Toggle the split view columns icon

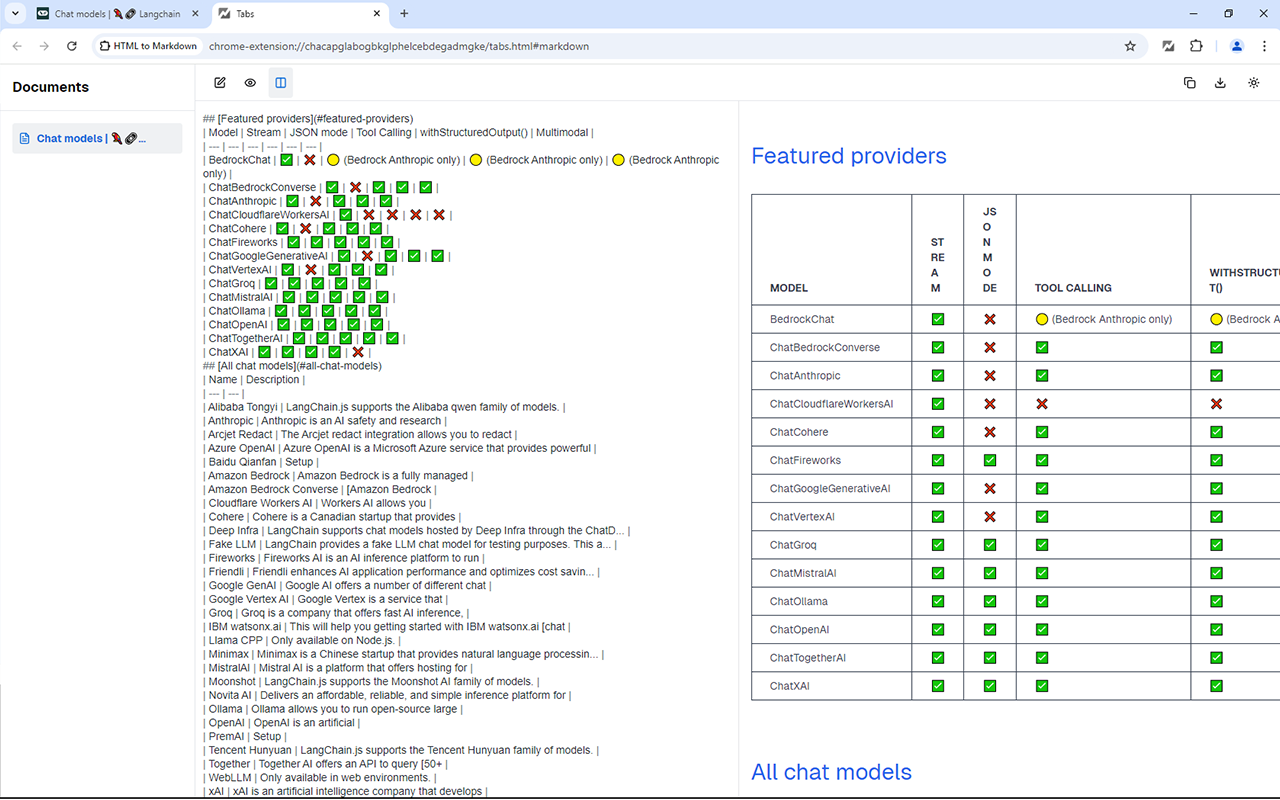[x=281, y=83]
